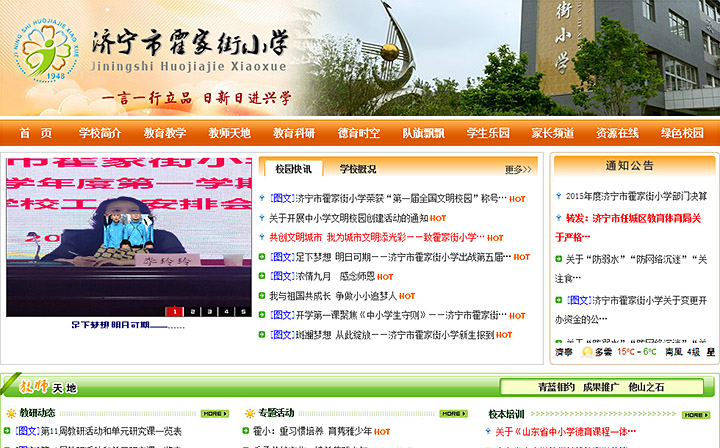Switch to the 学校概况 tab

pyautogui.click(x=358, y=169)
